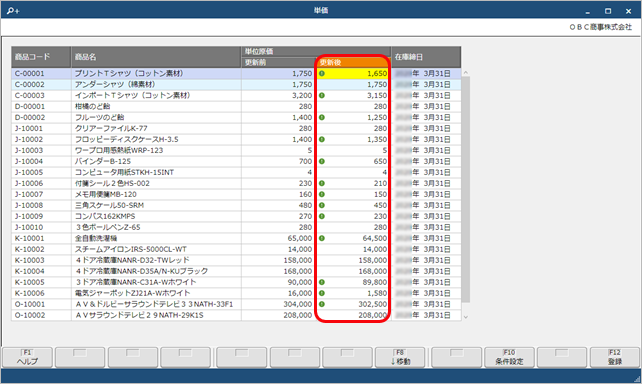Image resolution: width=642 pixels, height=384 pixels.
Task: Click green indicator icon in K-10006 row
Action: coord(322,293)
